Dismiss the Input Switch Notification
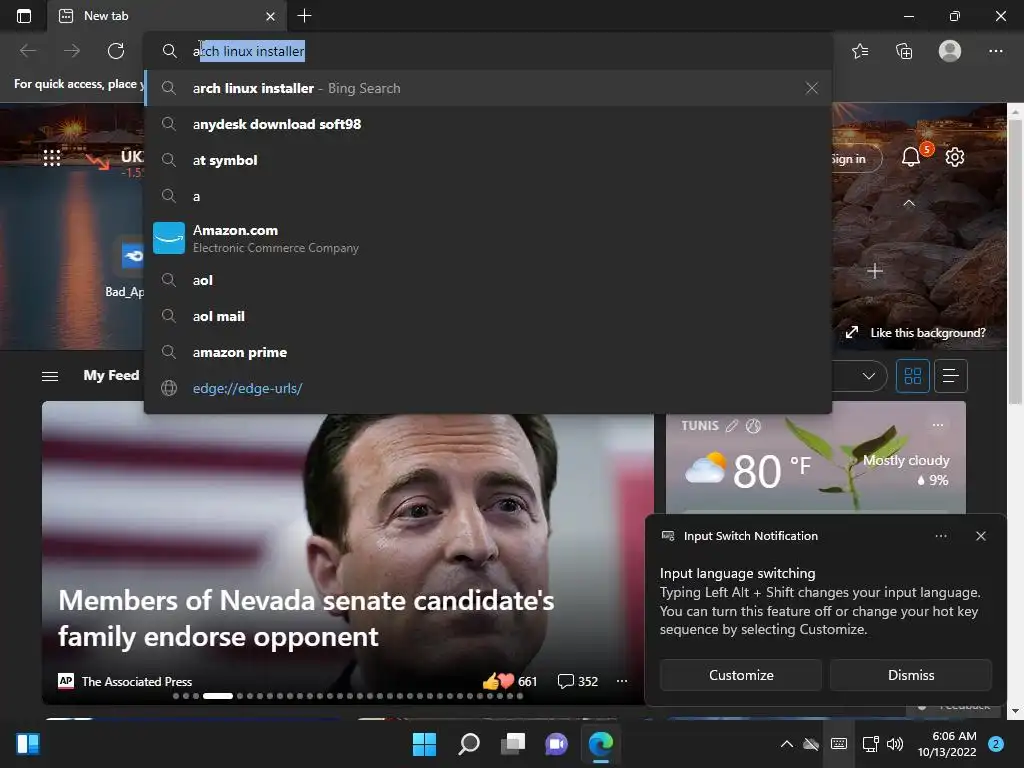 [910, 675]
